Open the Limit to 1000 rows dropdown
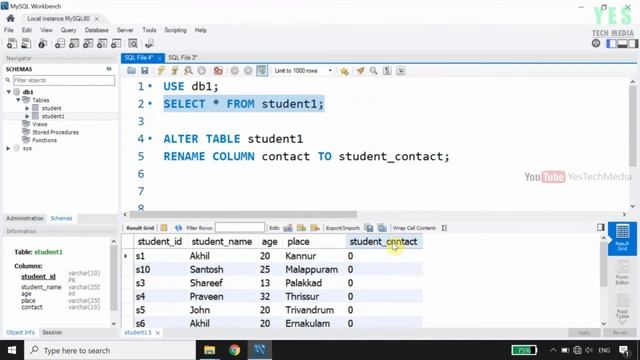Image resolution: width=640 pixels, height=360 pixels. click(303, 71)
